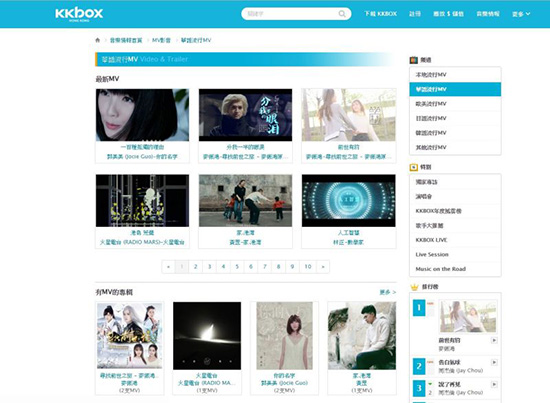This screenshot has width=550, height=403.
Task: Click the search magnifier icon
Action: (x=342, y=14)
